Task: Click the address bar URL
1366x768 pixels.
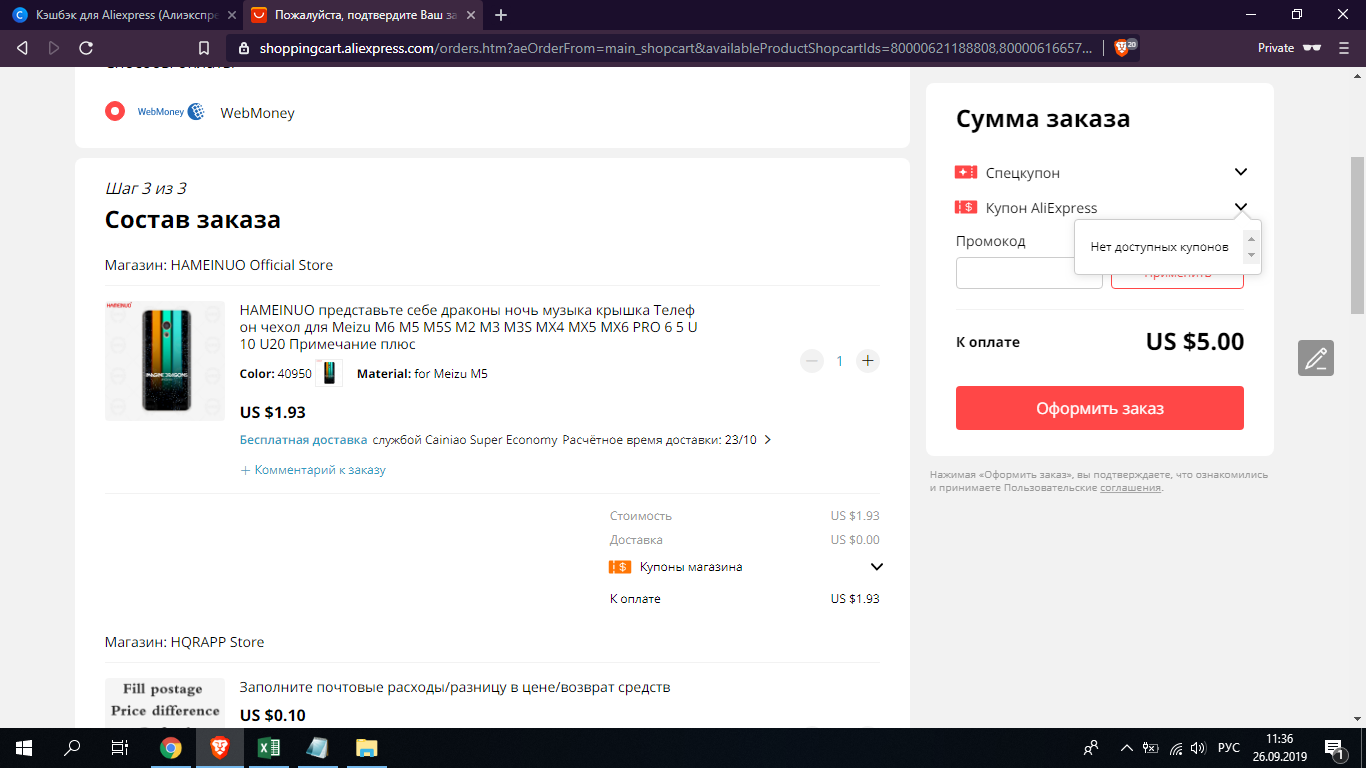Action: (x=676, y=48)
